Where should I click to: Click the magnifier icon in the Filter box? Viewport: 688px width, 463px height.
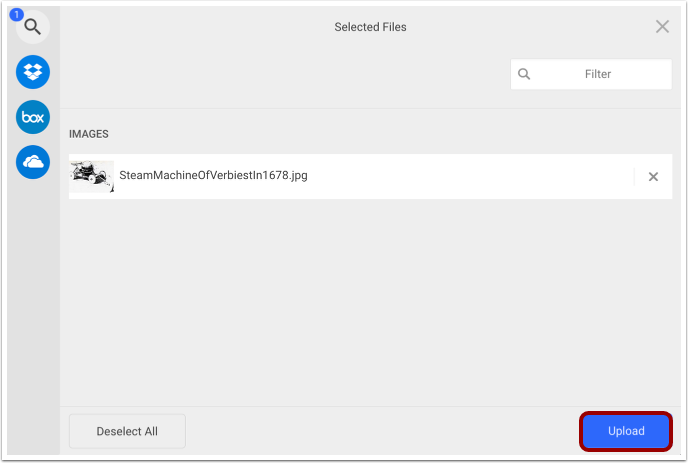coord(524,74)
